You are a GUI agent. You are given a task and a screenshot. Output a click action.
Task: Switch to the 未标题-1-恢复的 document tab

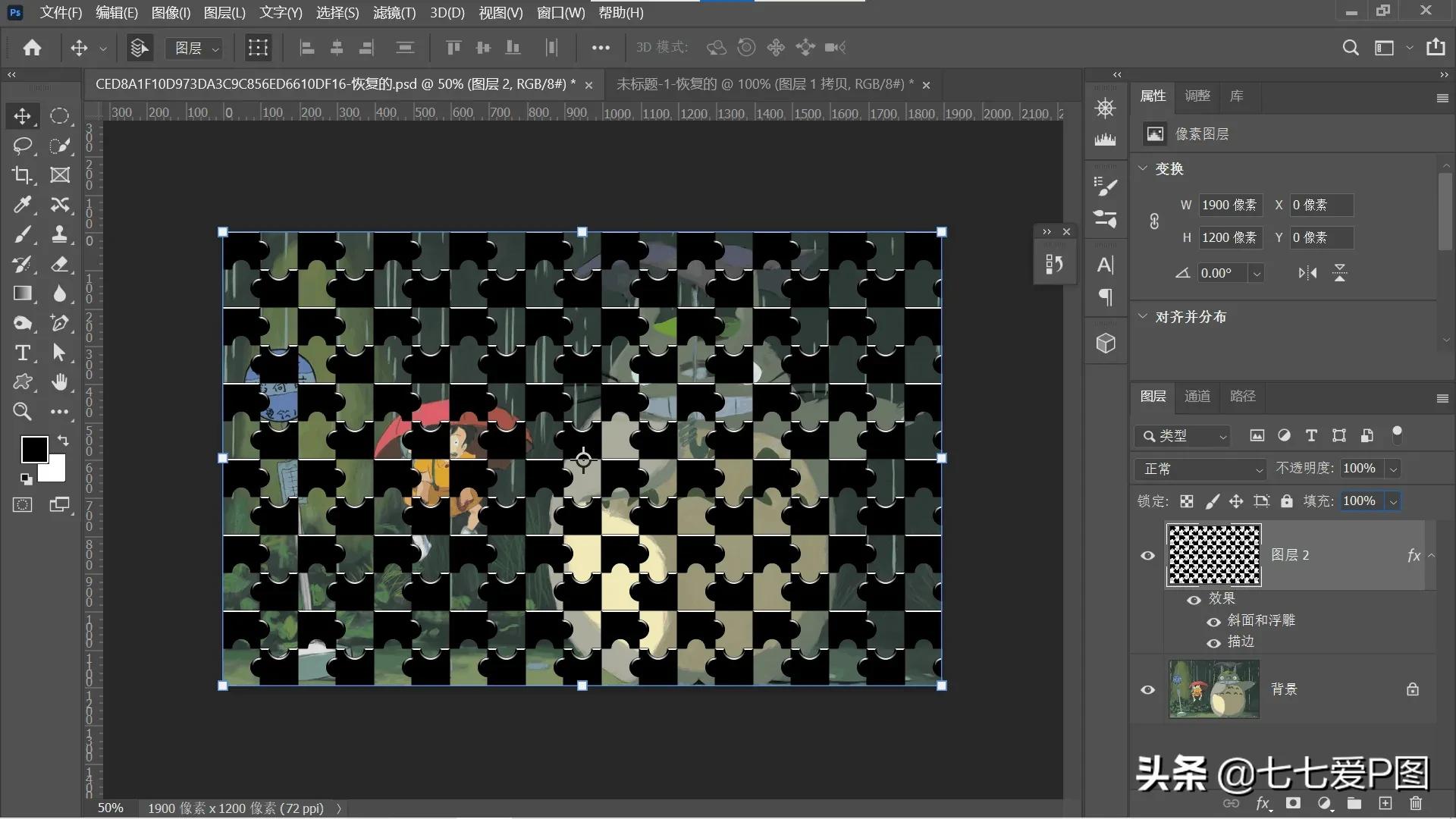(764, 84)
